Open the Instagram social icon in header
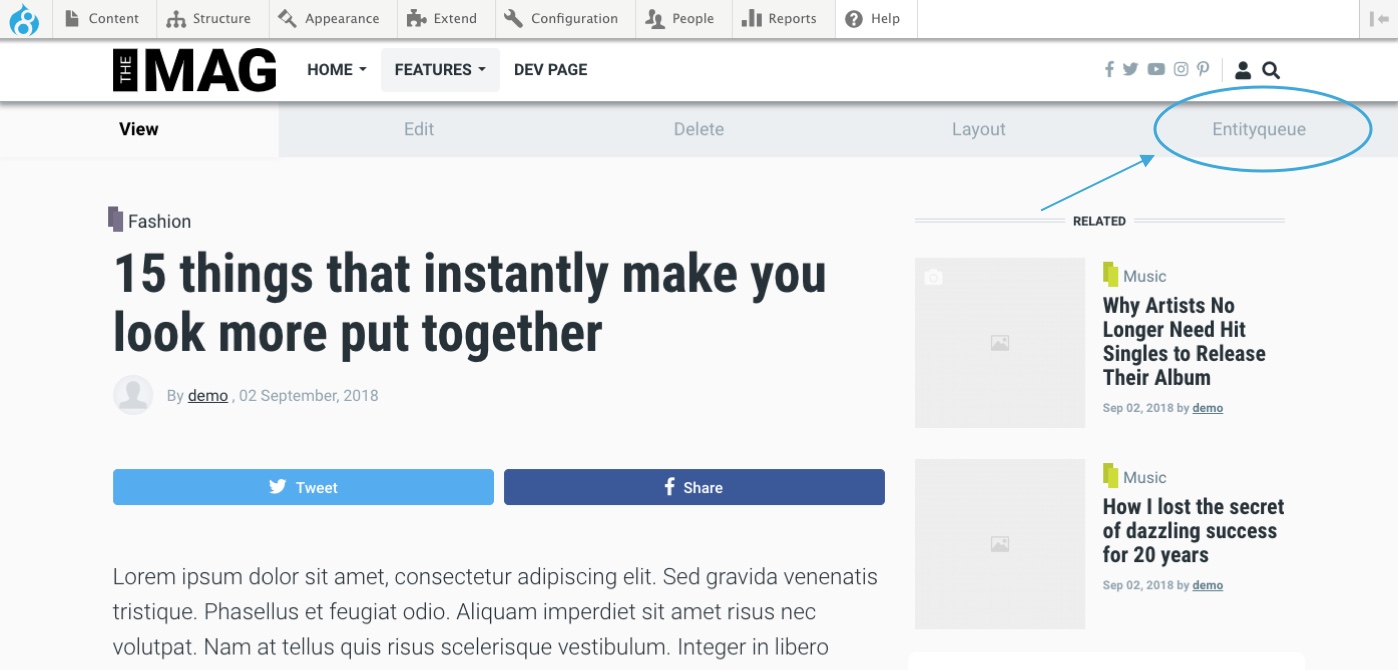Screen dimensions: 1398x670 click(x=1181, y=70)
